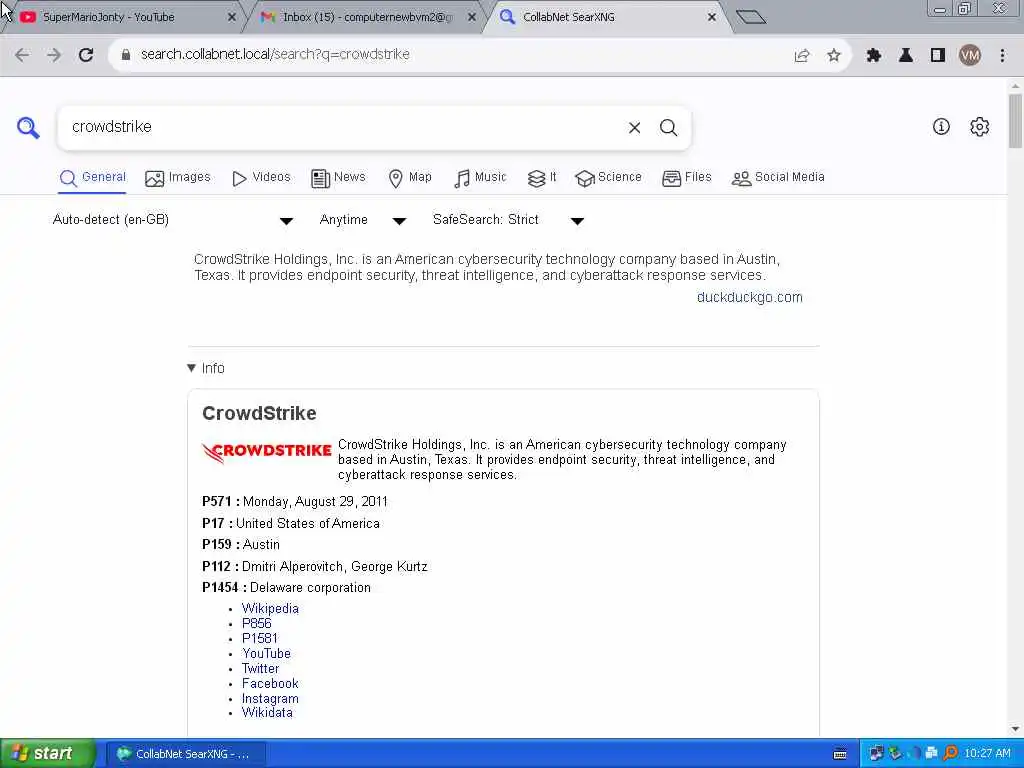This screenshot has width=1024, height=768.
Task: Select the Science search category
Action: click(609, 178)
